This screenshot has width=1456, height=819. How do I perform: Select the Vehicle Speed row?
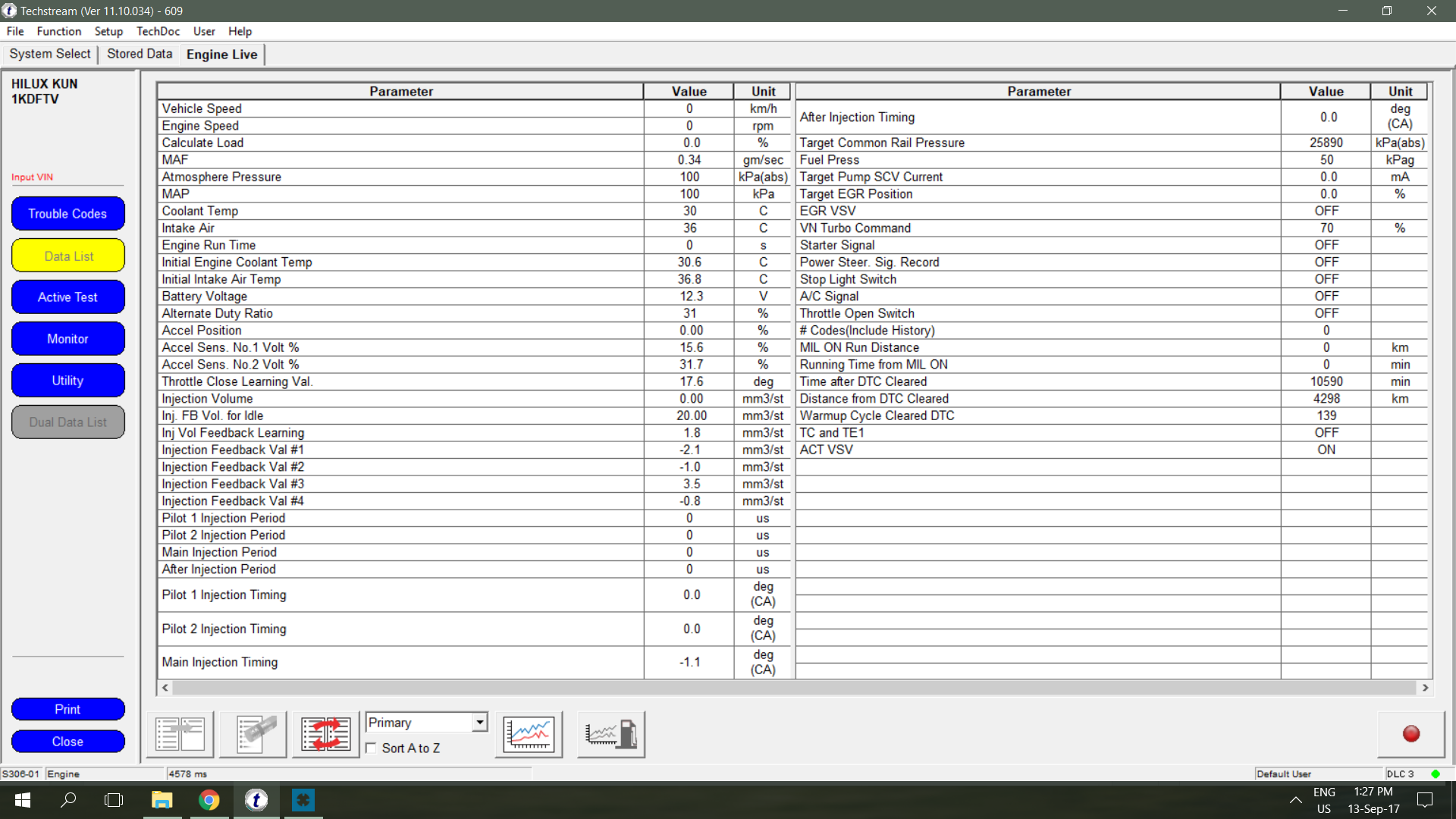pyautogui.click(x=474, y=108)
